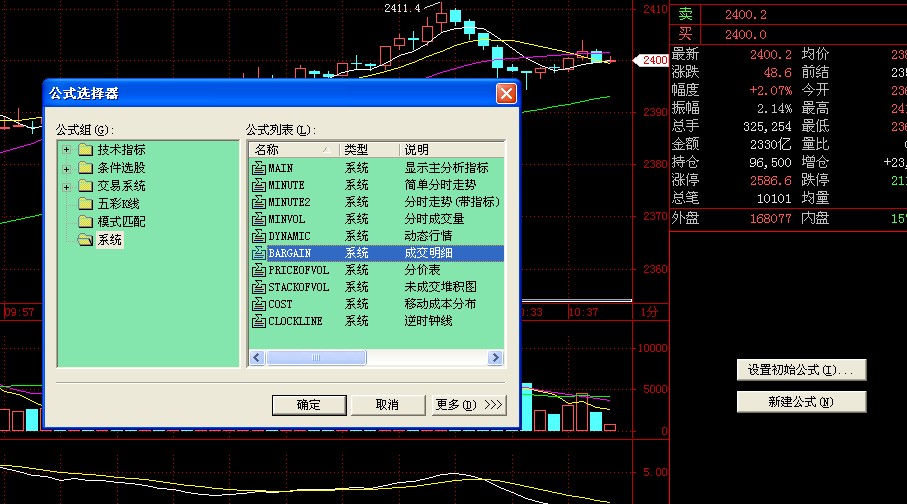Click the 取消 button
This screenshot has height=504, width=907.
(x=387, y=404)
